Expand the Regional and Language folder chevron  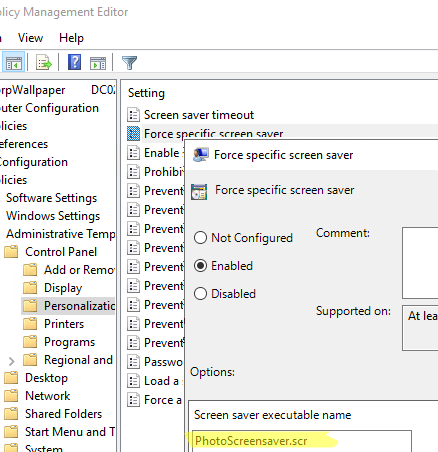[12, 361]
